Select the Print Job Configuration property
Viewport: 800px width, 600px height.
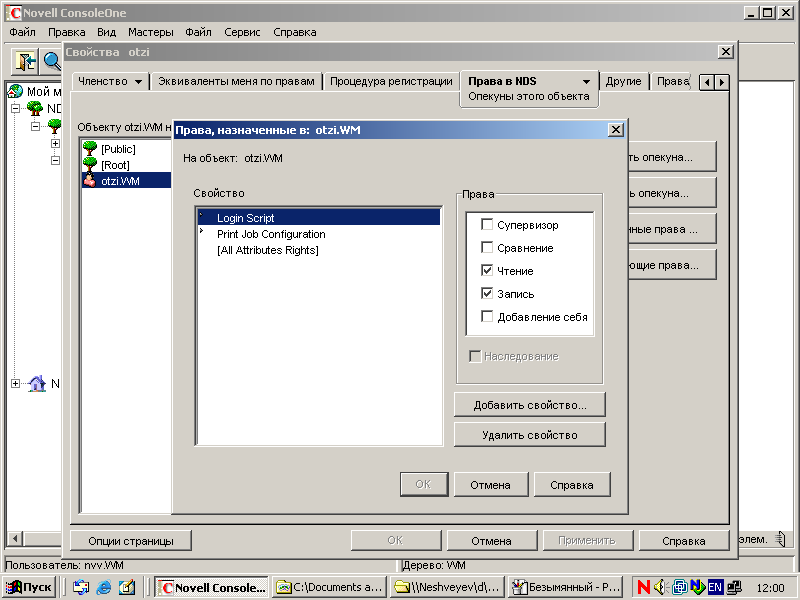[x=318, y=234]
